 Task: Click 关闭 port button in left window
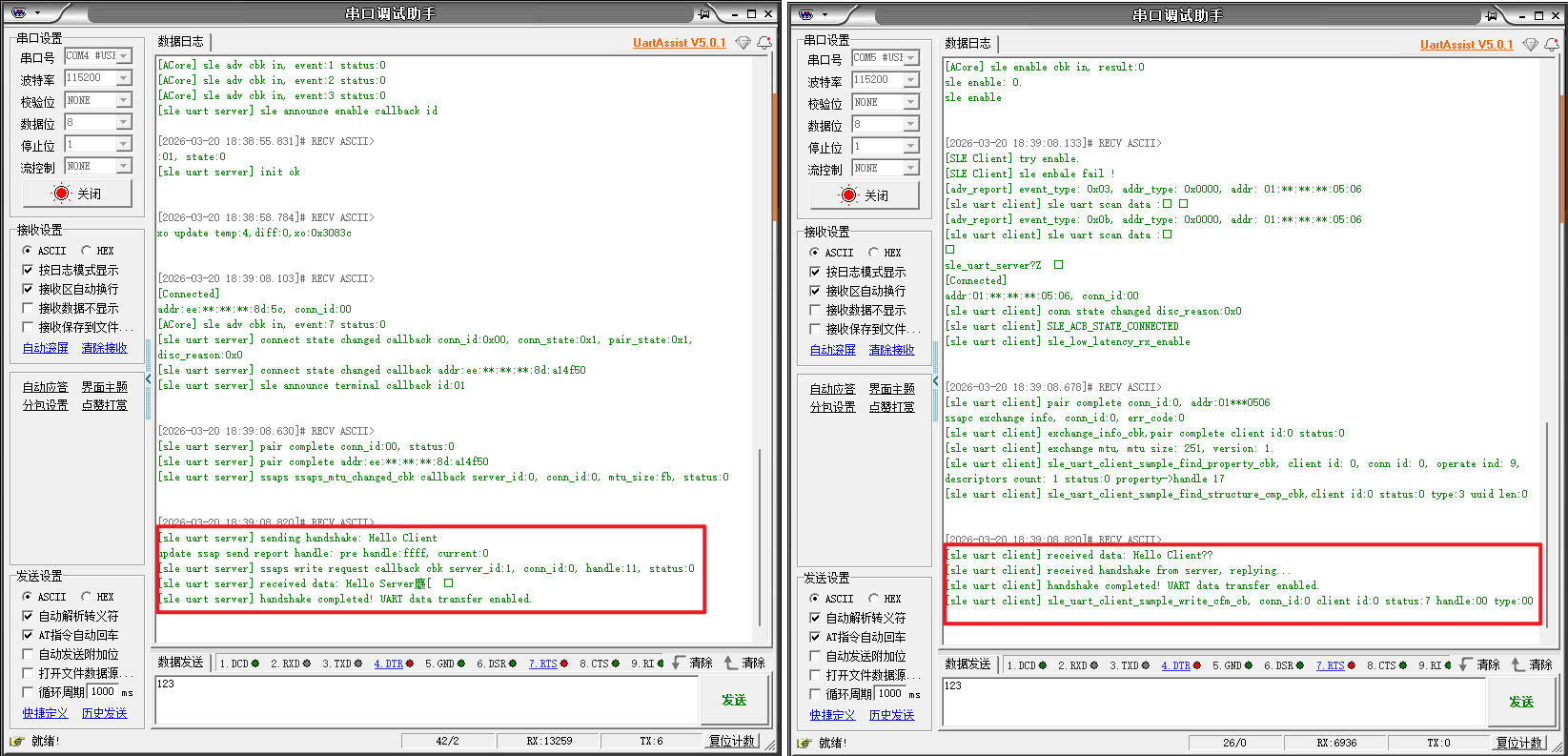pos(77,194)
